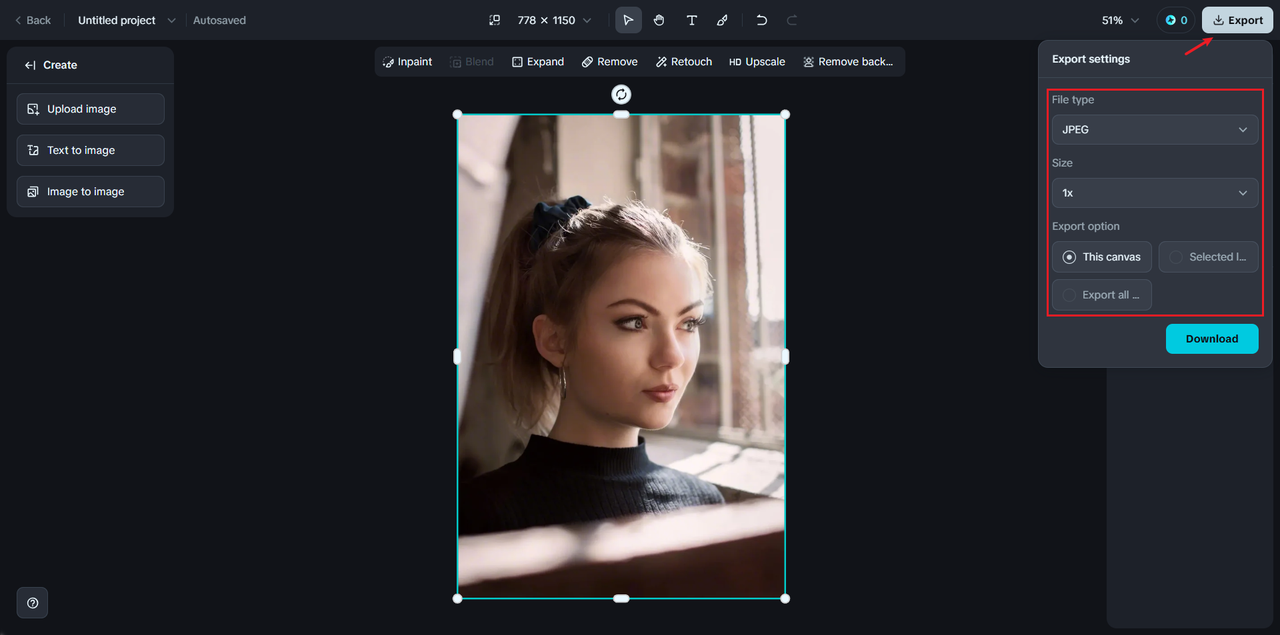This screenshot has width=1280, height=635.
Task: Click the right-edge middle resize handle
Action: 785,356
